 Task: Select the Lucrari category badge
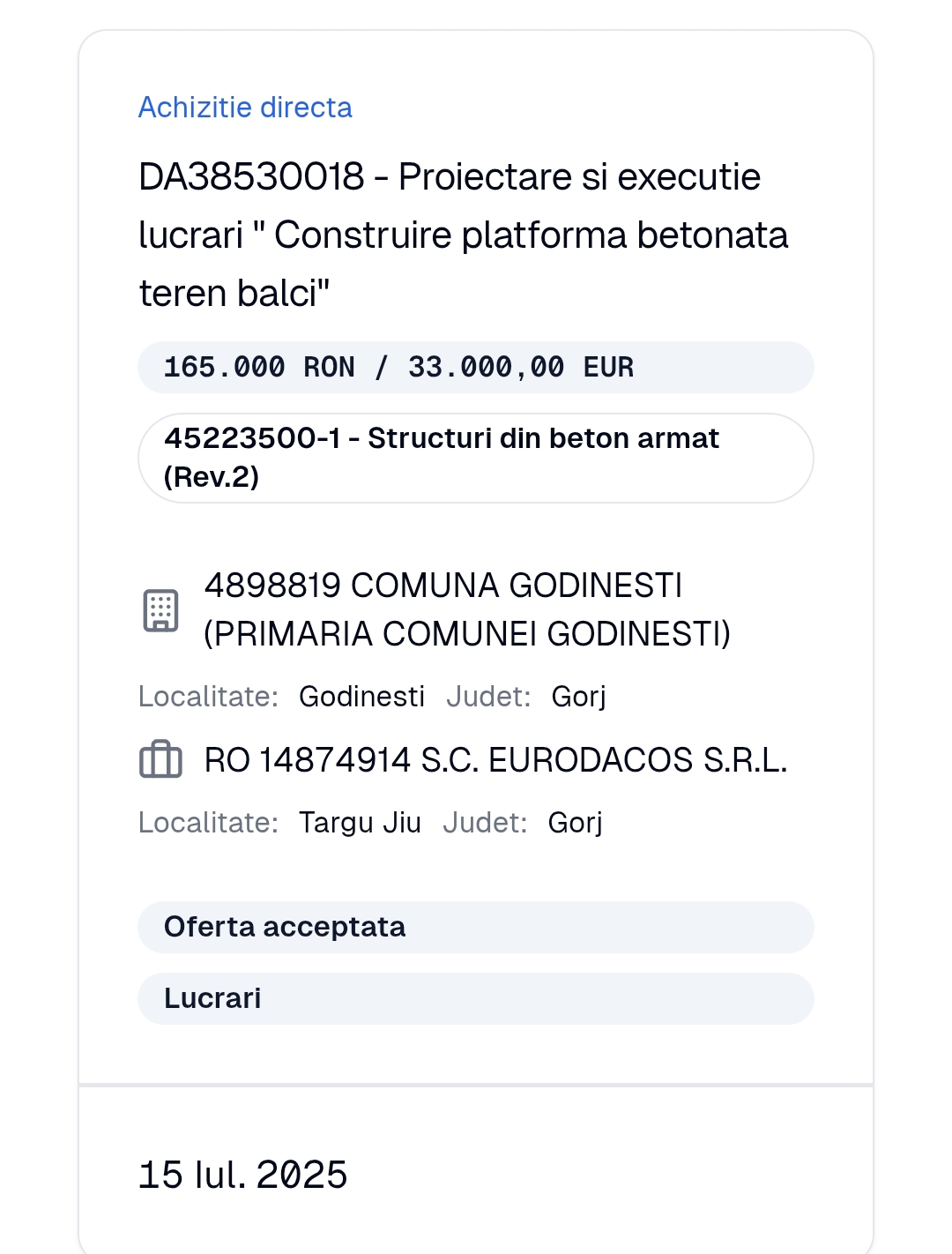(476, 998)
